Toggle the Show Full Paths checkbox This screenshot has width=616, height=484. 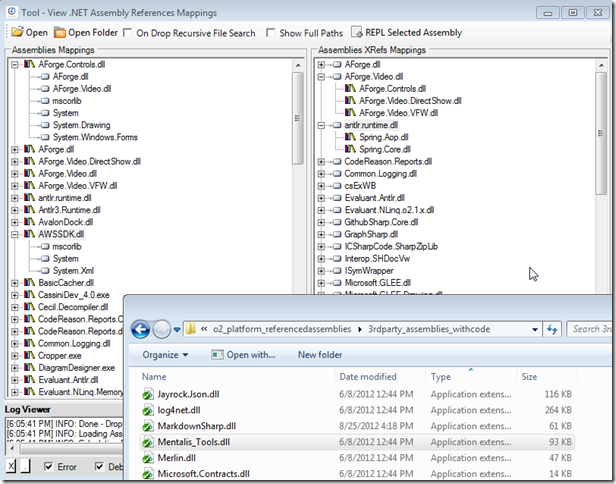tap(272, 33)
